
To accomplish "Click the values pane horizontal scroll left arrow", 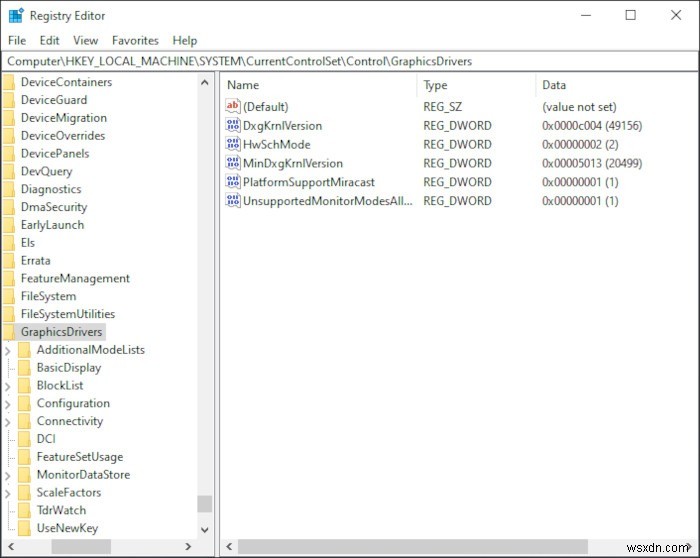I will (229, 546).
